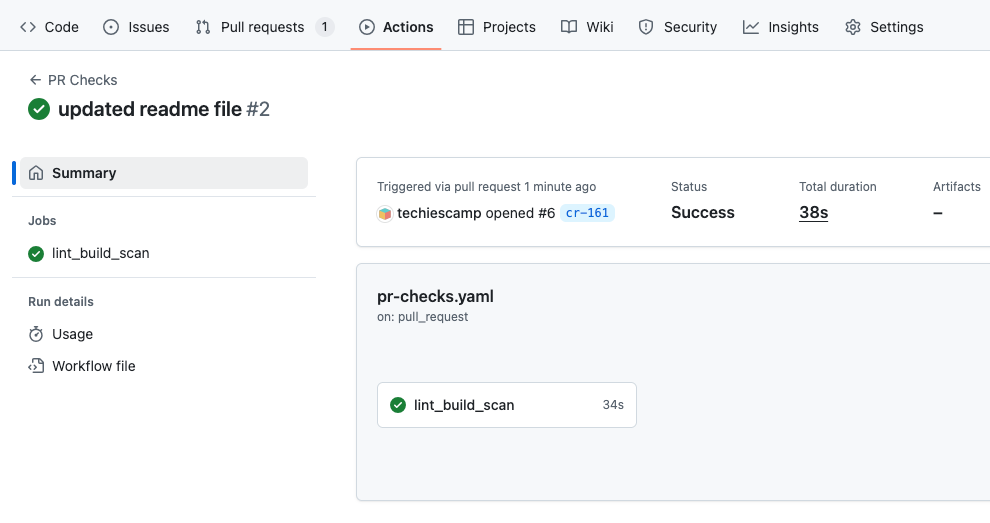Open the Code tab
990x523 pixels.
click(50, 27)
